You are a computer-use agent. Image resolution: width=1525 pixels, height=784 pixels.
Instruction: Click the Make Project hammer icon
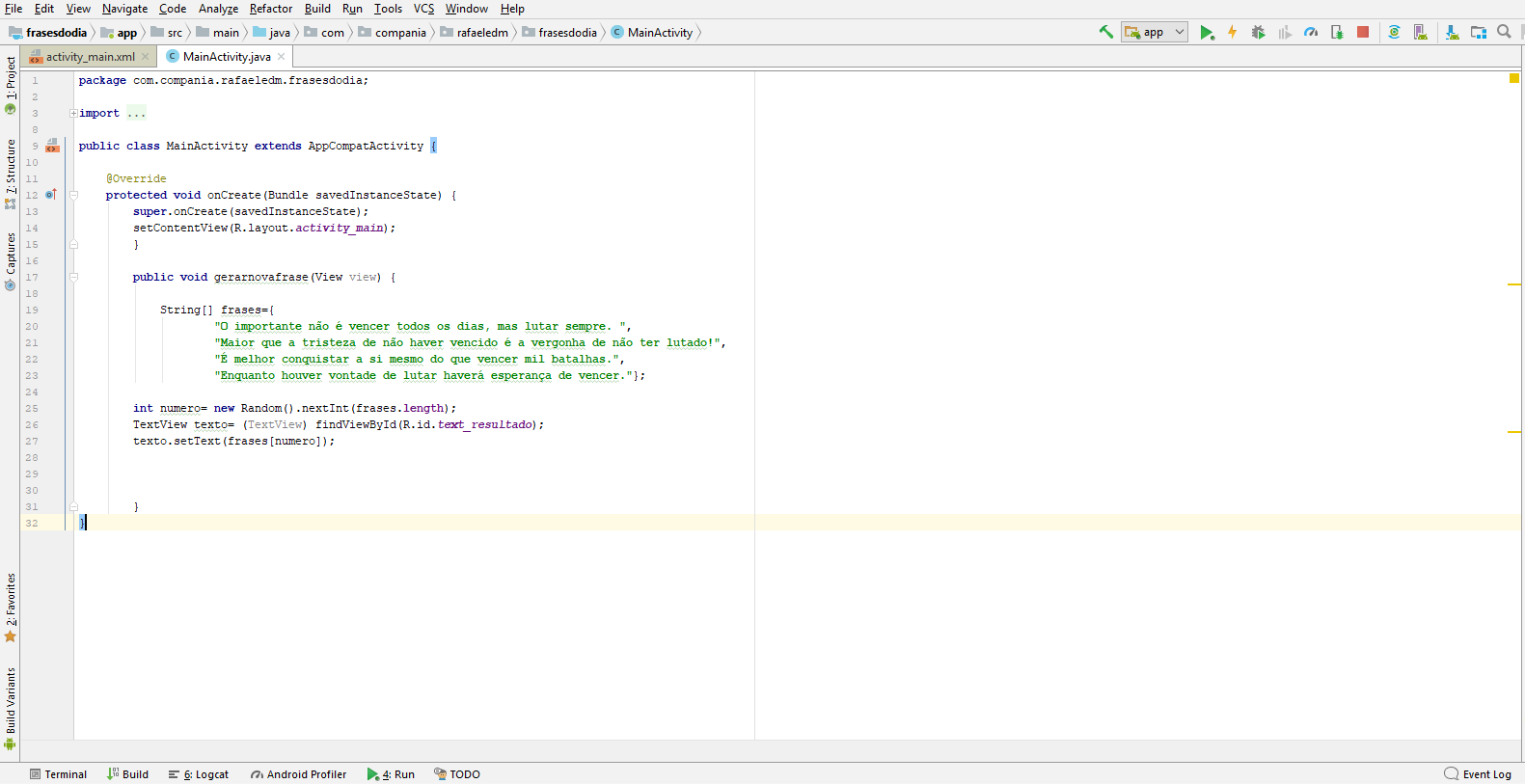tap(1106, 32)
